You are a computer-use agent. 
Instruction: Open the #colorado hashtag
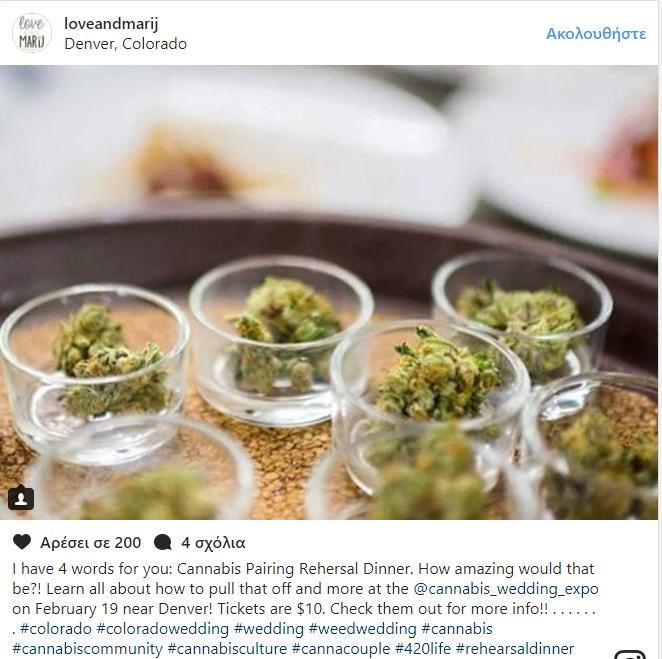pyautogui.click(x=56, y=629)
